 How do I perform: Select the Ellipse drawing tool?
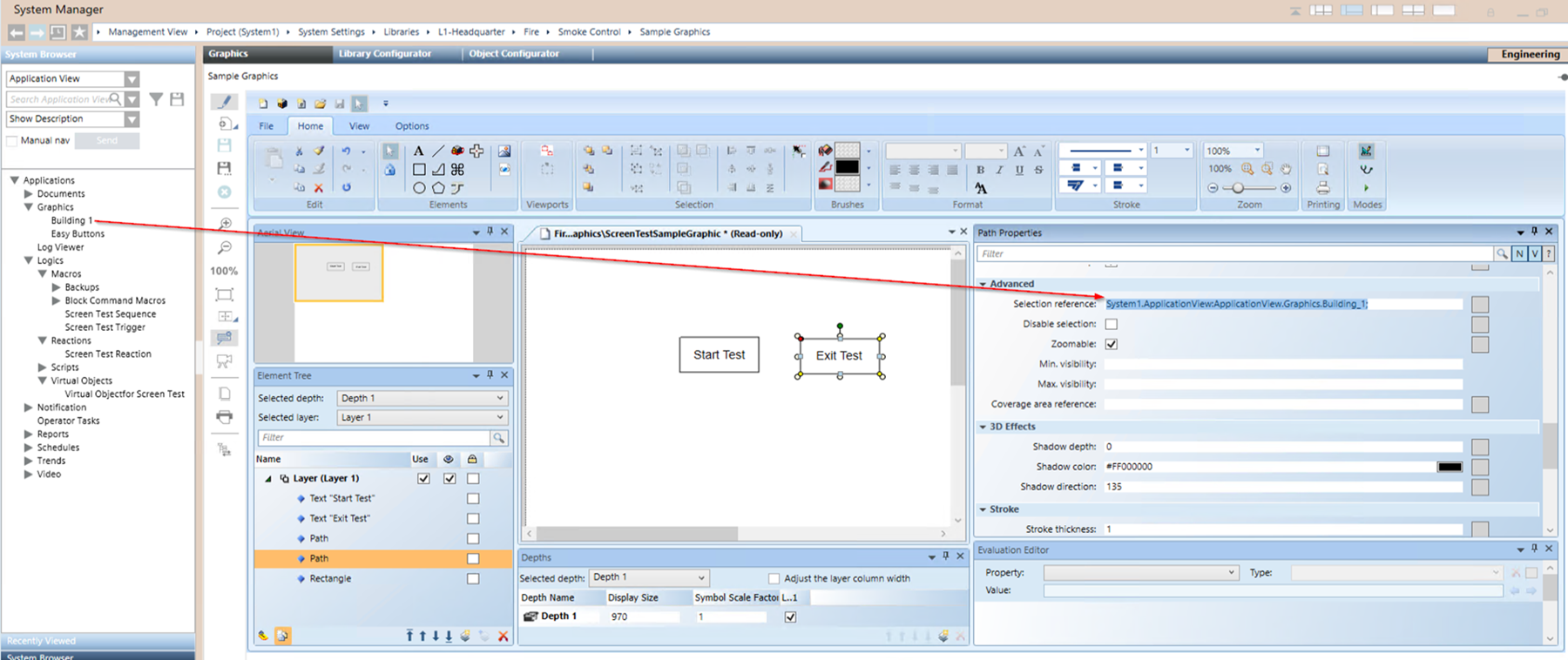(419, 187)
